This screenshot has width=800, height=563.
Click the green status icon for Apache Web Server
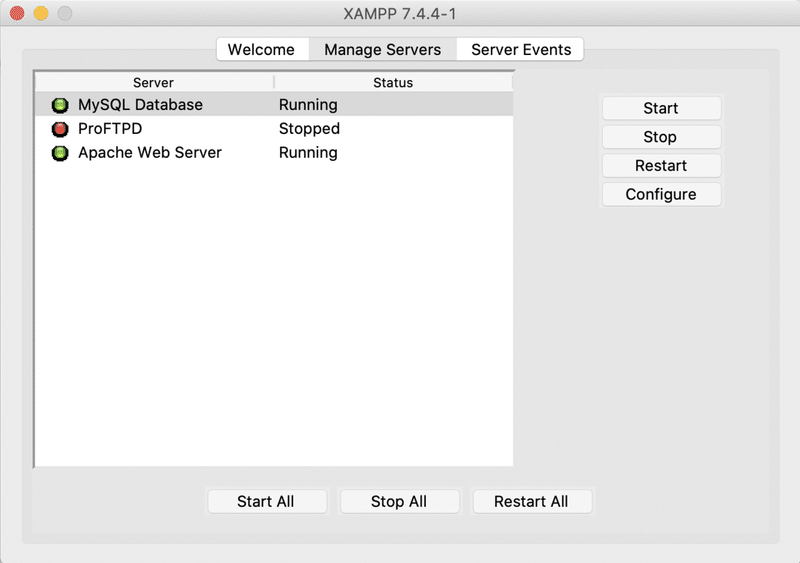coord(60,153)
